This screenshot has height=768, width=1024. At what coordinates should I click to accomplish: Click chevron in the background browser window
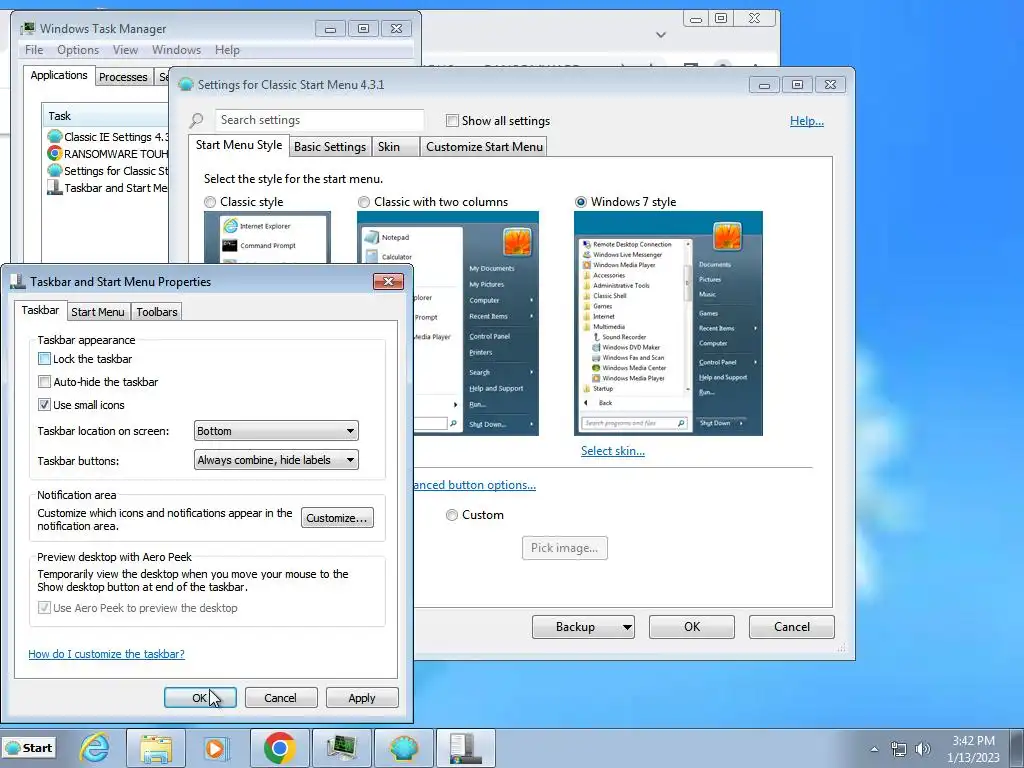tap(661, 35)
